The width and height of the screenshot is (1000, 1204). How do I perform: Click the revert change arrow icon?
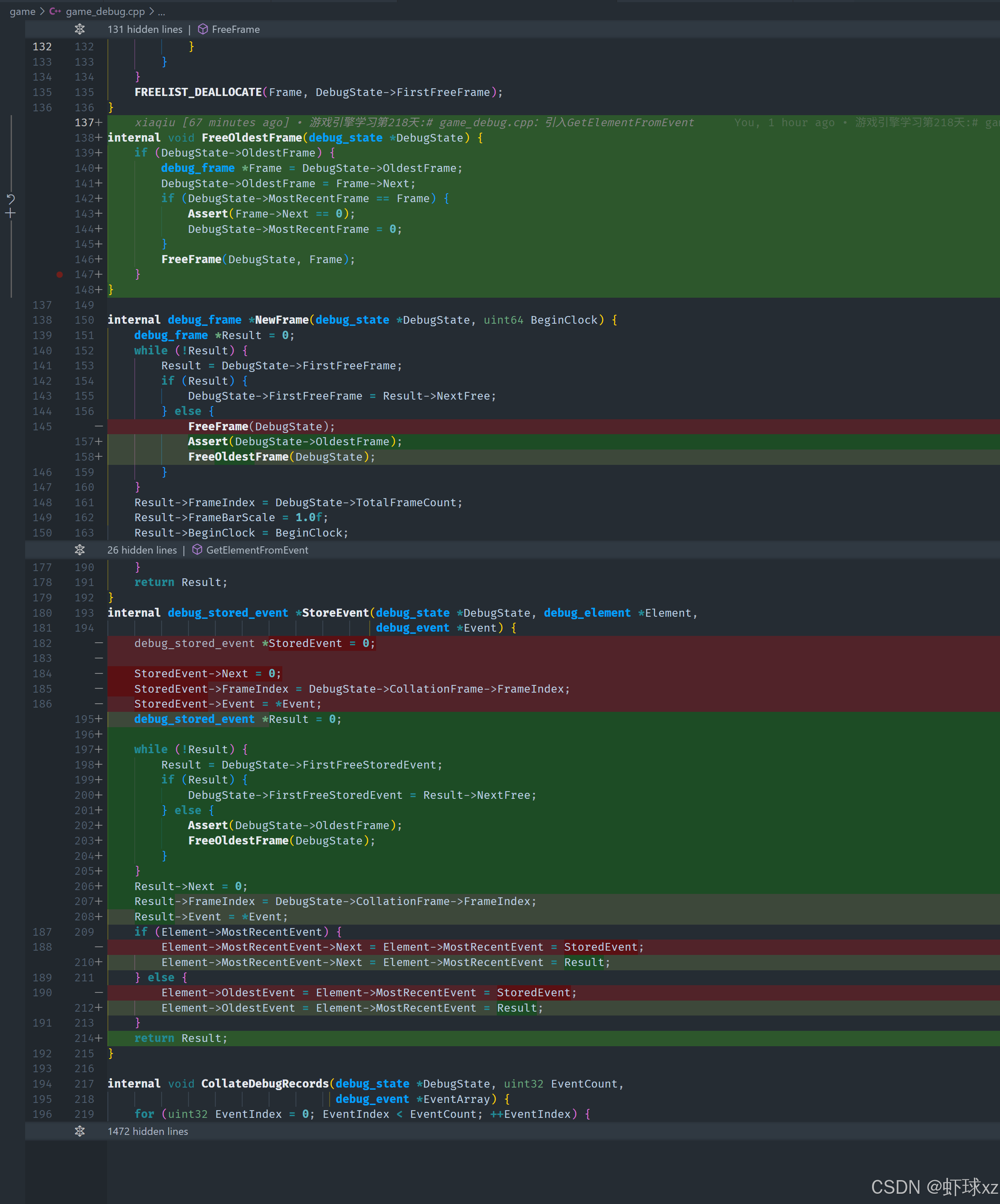tap(10, 199)
